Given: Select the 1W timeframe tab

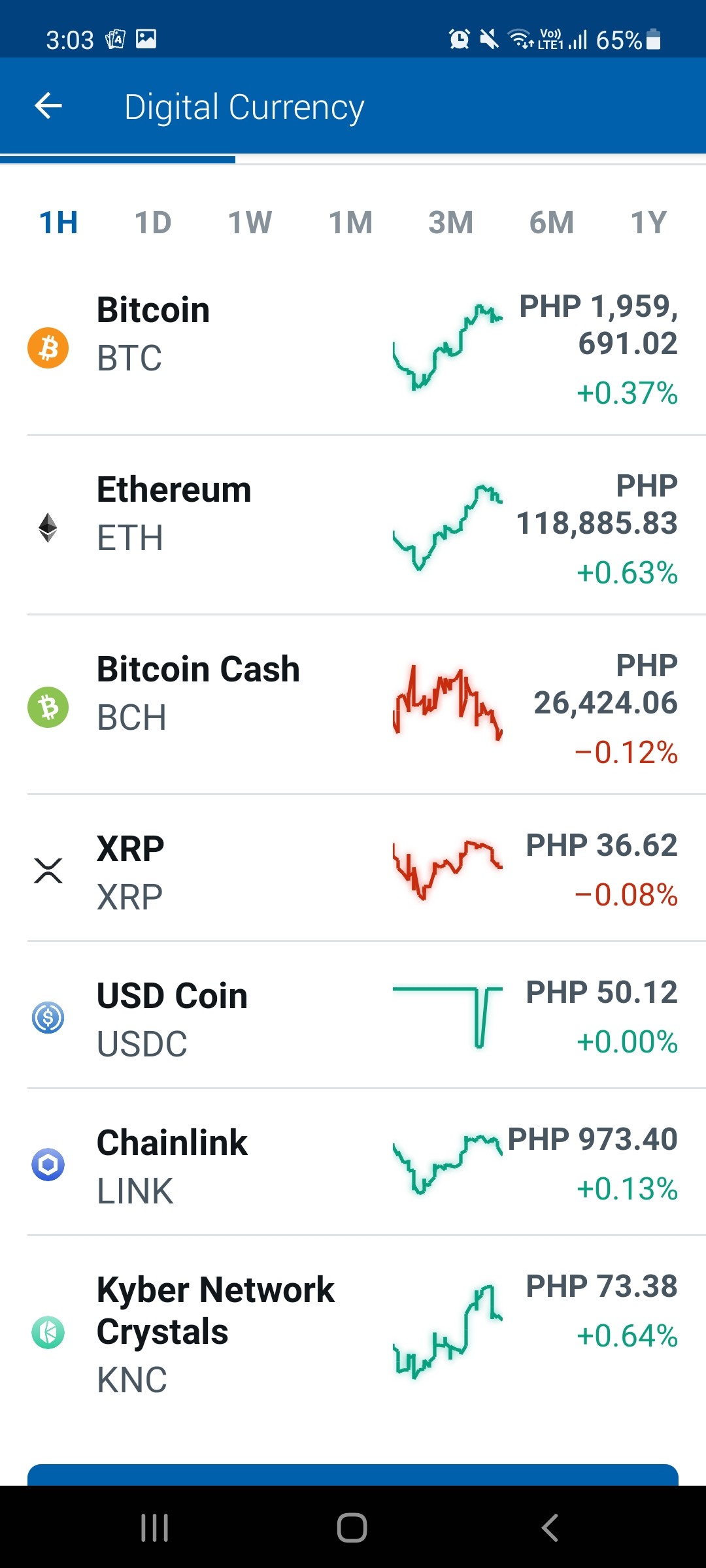Looking at the screenshot, I should (x=250, y=223).
